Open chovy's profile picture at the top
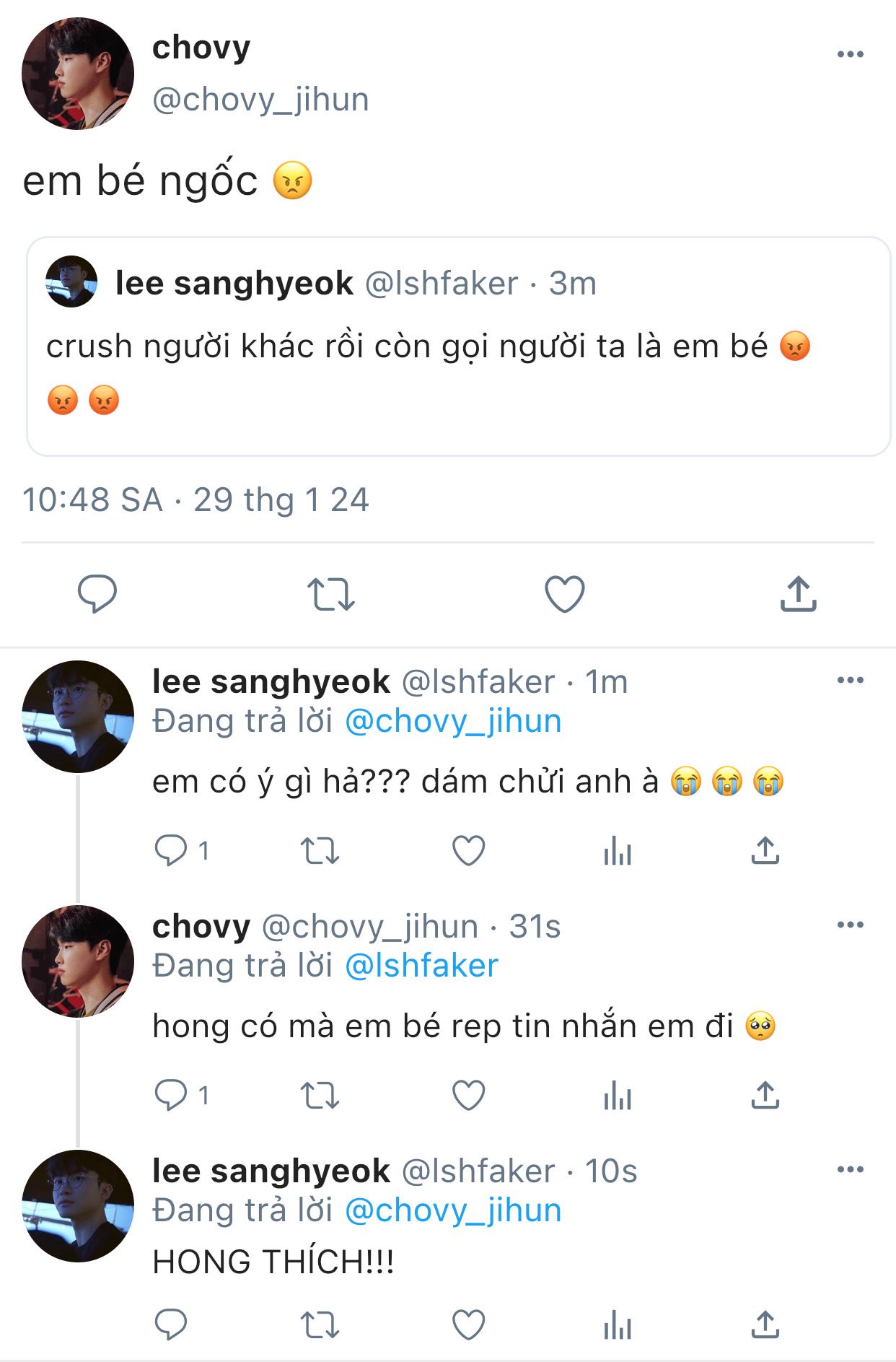 (78, 74)
